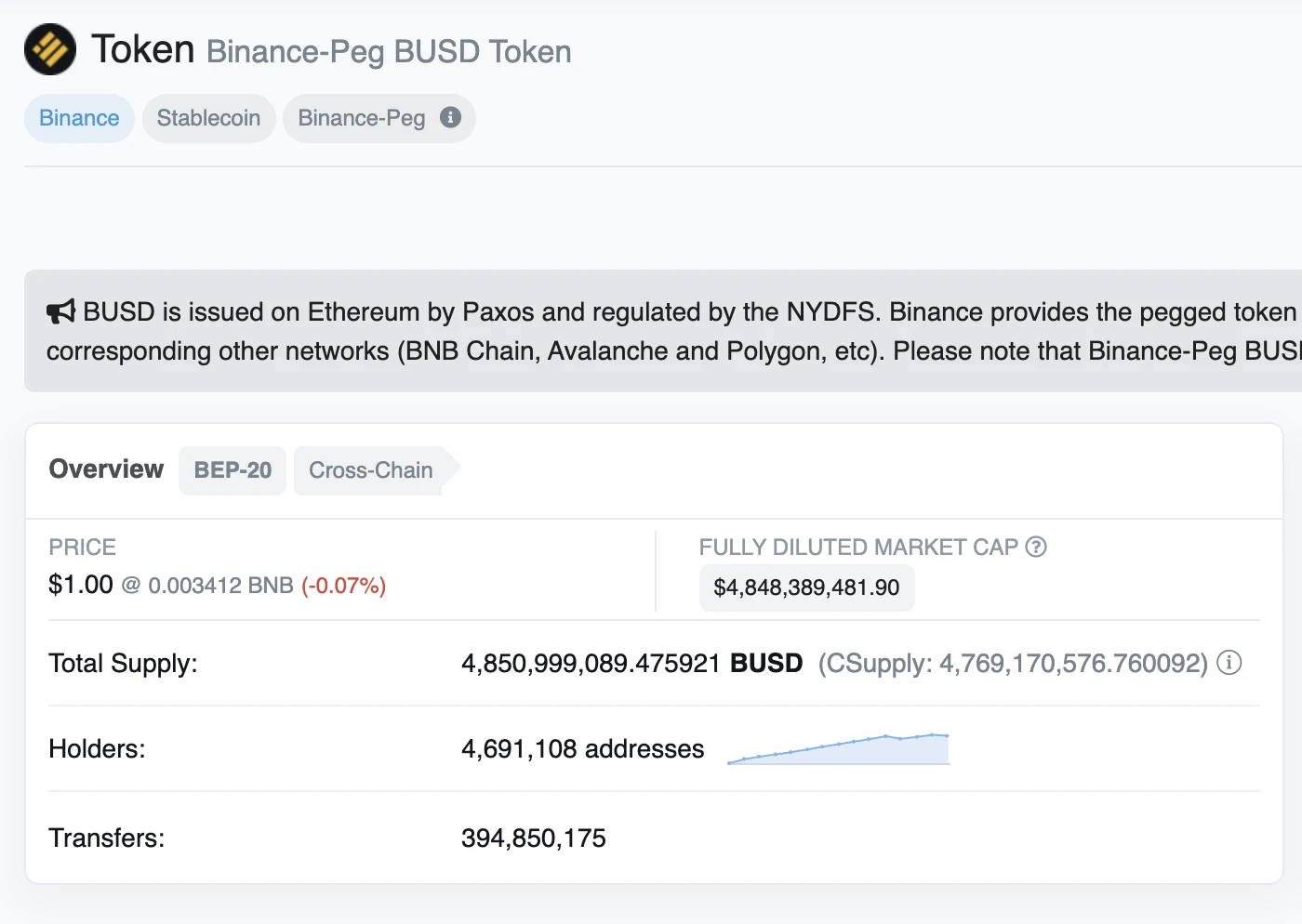Click the holders trend sparkline chart
Viewport: 1302px width, 924px height.
(838, 749)
